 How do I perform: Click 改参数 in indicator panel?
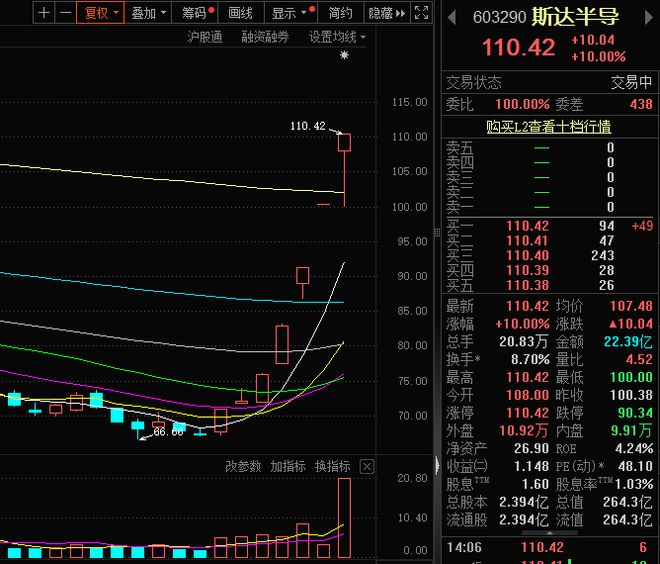pos(243,466)
